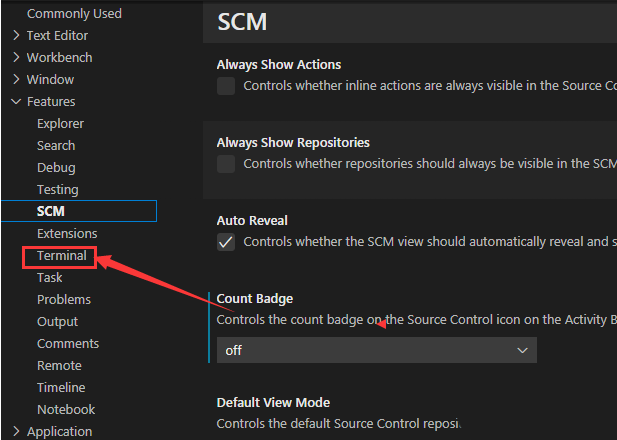
Task: Select Terminal in the settings tree
Action: pos(62,256)
